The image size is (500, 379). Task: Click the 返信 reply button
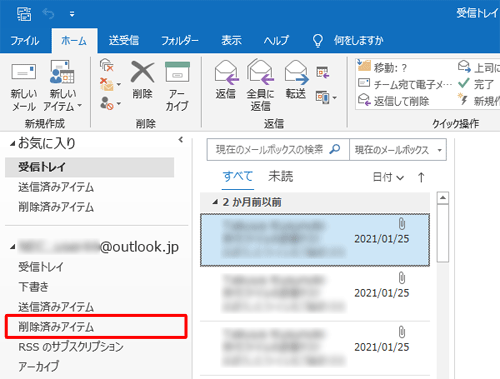226,80
